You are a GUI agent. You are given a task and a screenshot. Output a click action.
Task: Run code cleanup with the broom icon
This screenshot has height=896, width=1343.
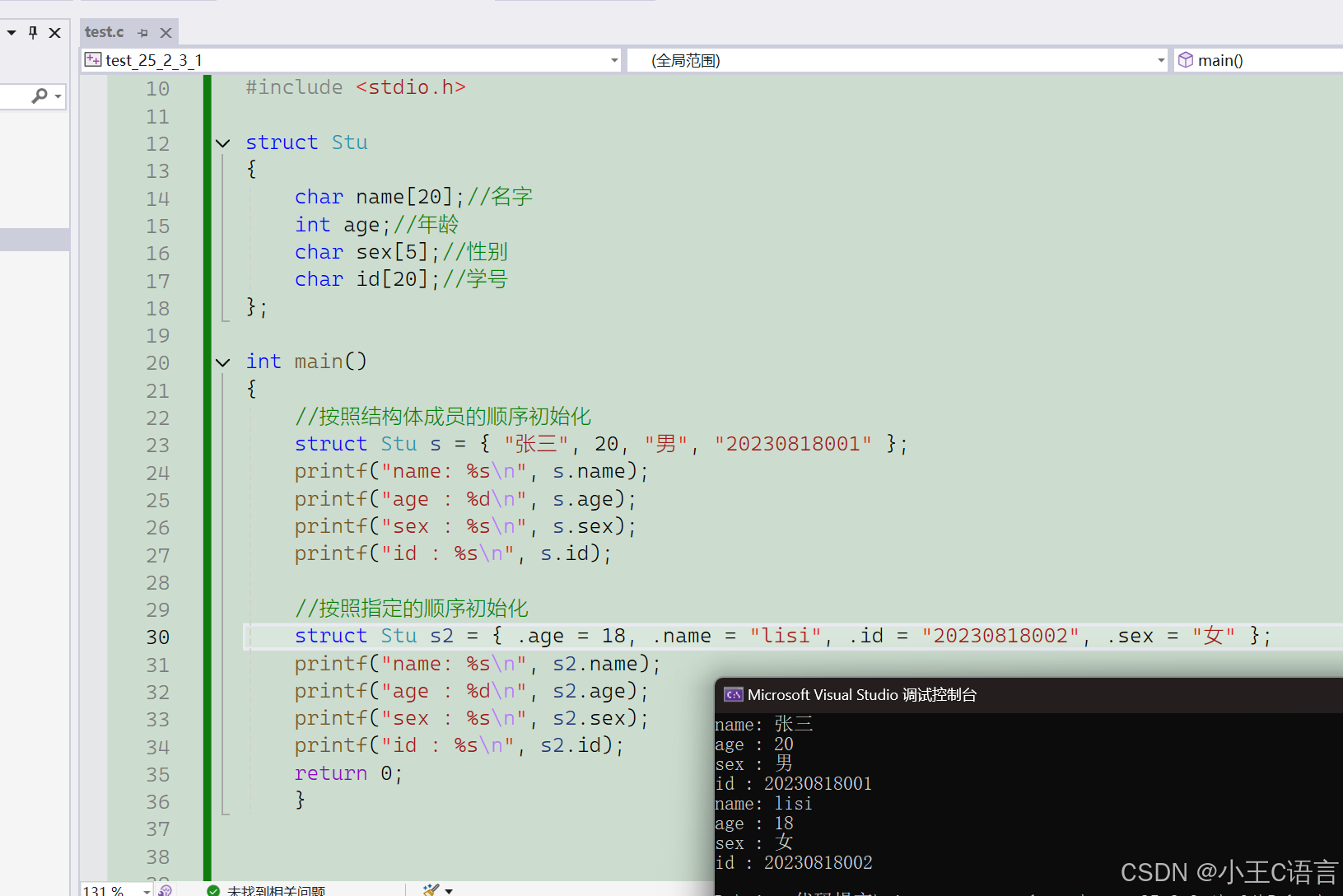click(431, 890)
